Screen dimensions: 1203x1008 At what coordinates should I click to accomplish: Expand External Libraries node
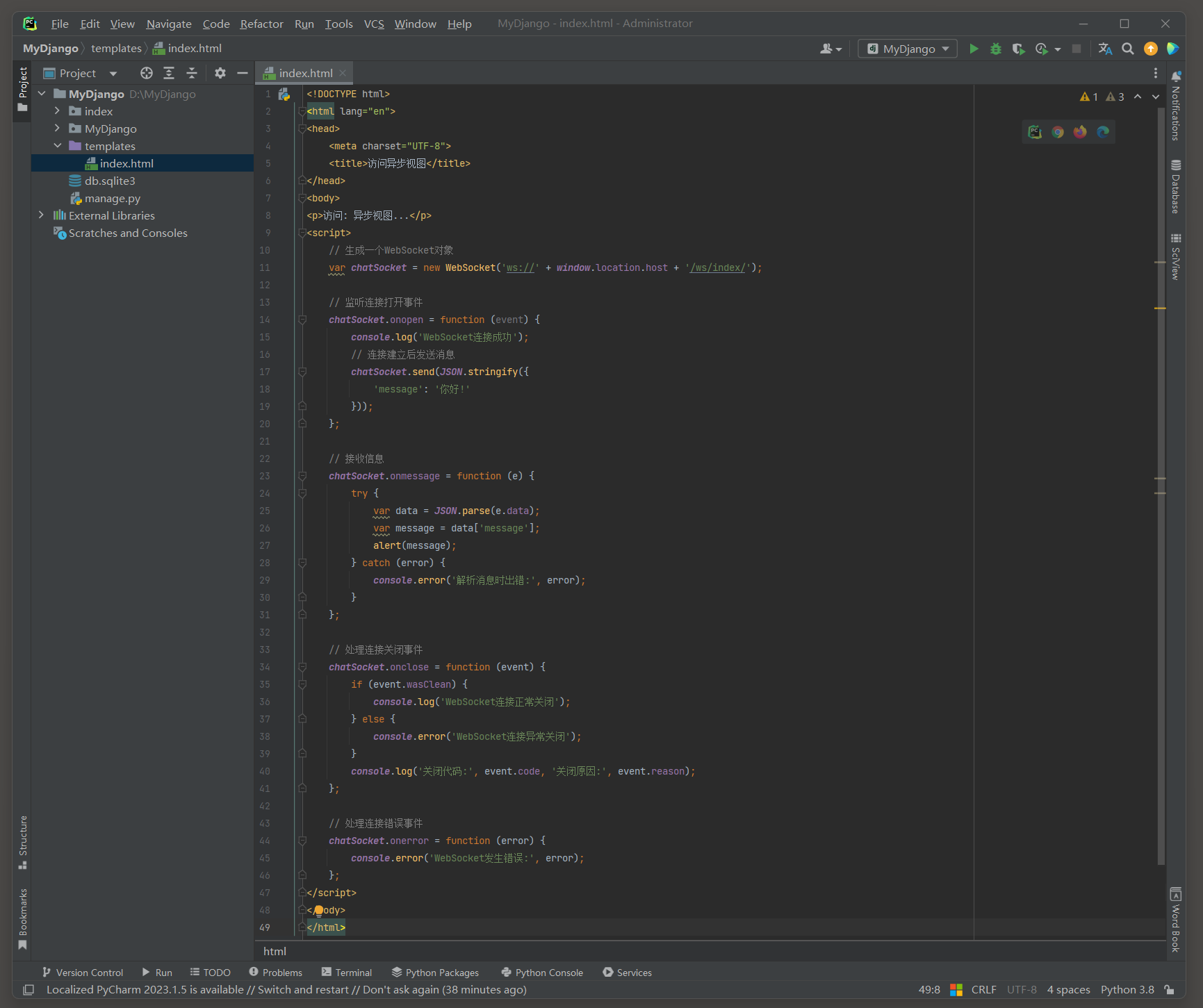(42, 215)
